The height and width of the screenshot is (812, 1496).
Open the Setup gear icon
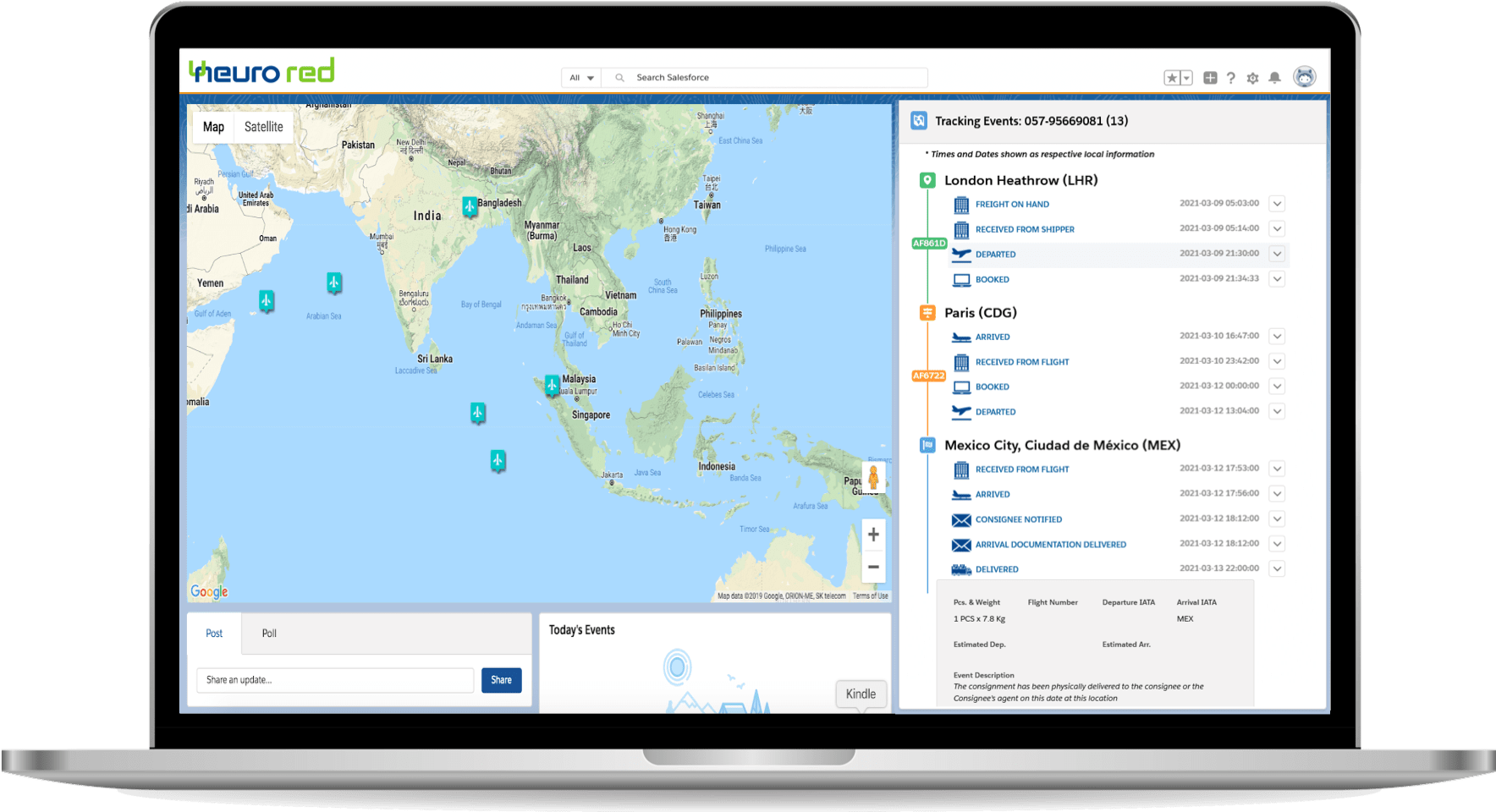pos(1252,78)
